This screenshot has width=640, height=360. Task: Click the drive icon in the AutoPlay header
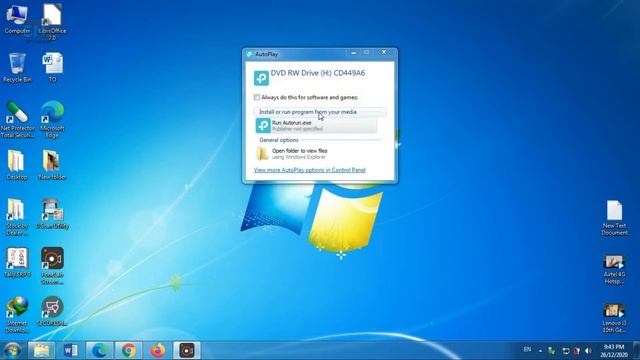(x=261, y=78)
